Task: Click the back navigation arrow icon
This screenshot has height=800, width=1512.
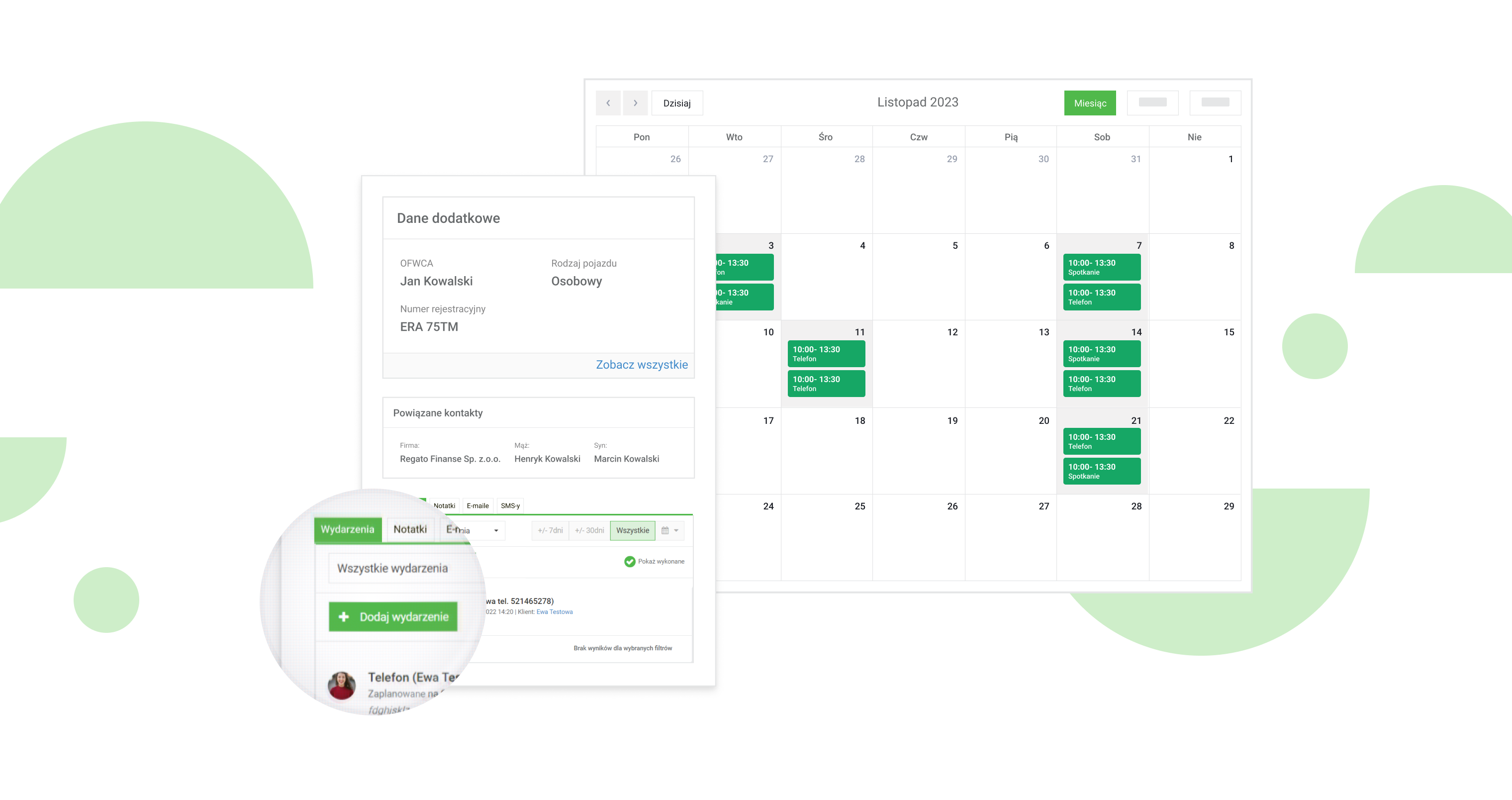Action: [608, 102]
